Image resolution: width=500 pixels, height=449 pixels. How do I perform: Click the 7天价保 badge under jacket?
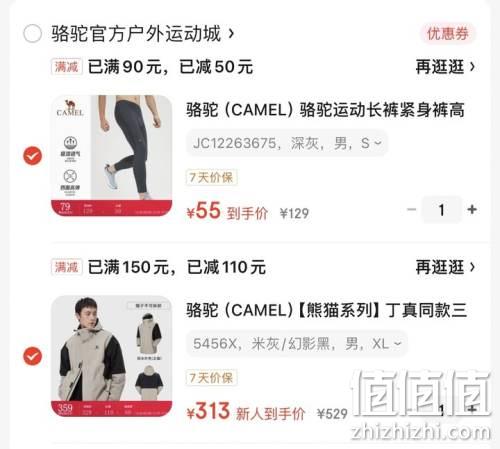(x=211, y=377)
